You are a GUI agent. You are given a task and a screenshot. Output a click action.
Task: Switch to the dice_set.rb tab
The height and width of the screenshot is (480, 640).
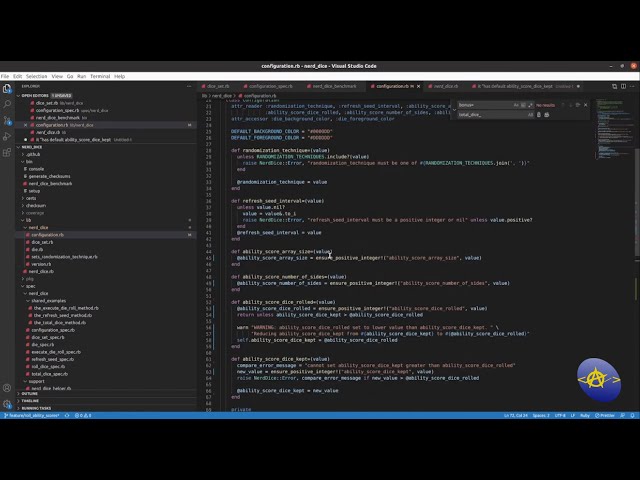(217, 86)
